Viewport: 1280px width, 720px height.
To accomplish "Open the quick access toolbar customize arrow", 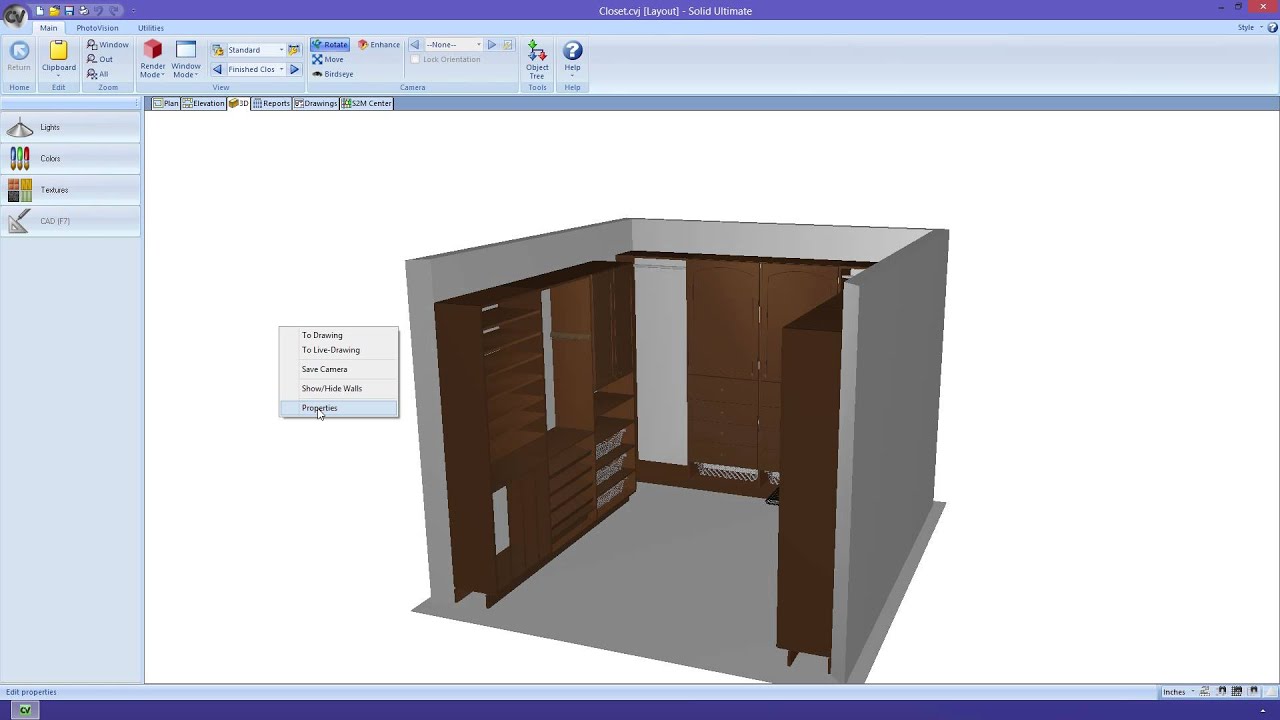I will click(134, 11).
